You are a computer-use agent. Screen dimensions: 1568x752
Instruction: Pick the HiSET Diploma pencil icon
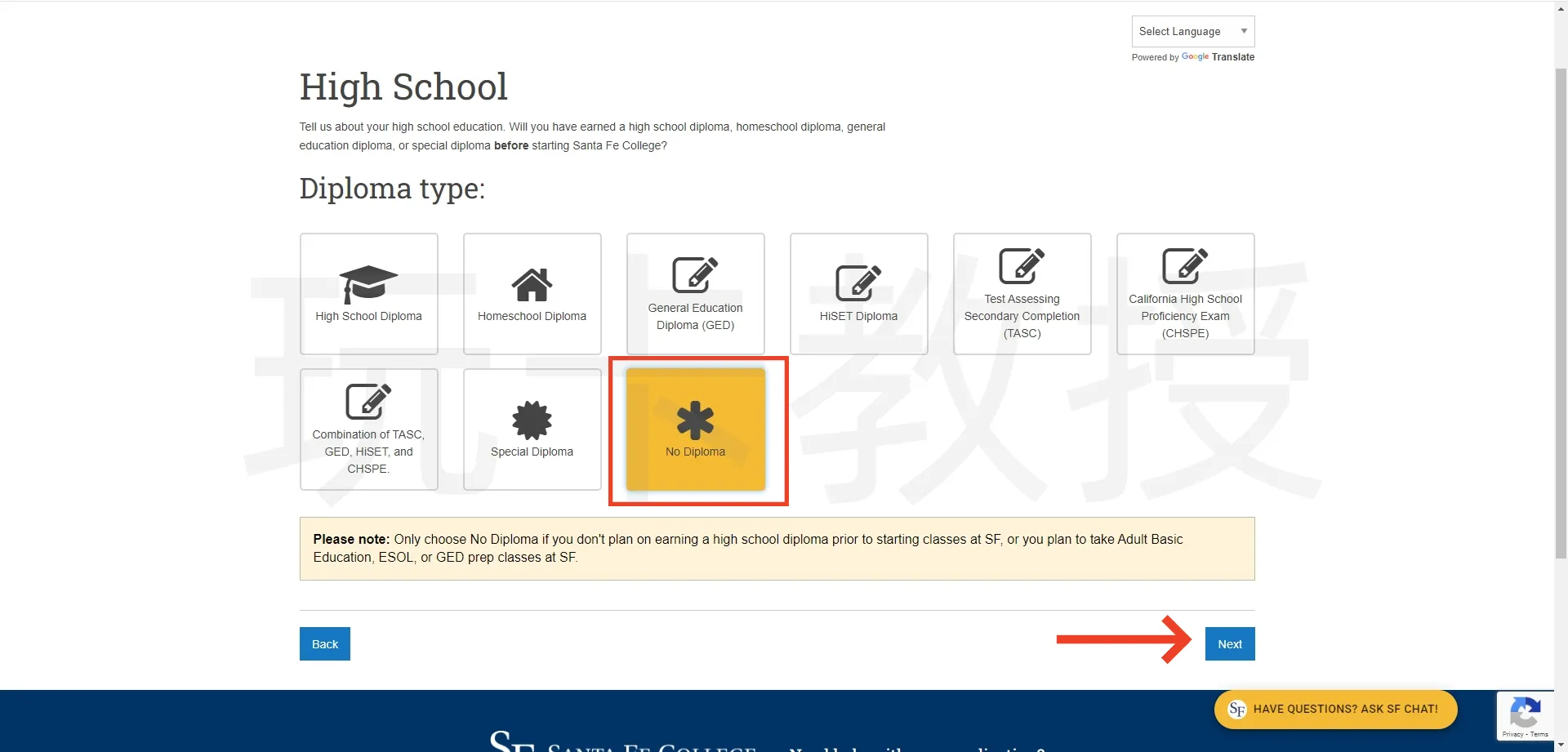[858, 283]
